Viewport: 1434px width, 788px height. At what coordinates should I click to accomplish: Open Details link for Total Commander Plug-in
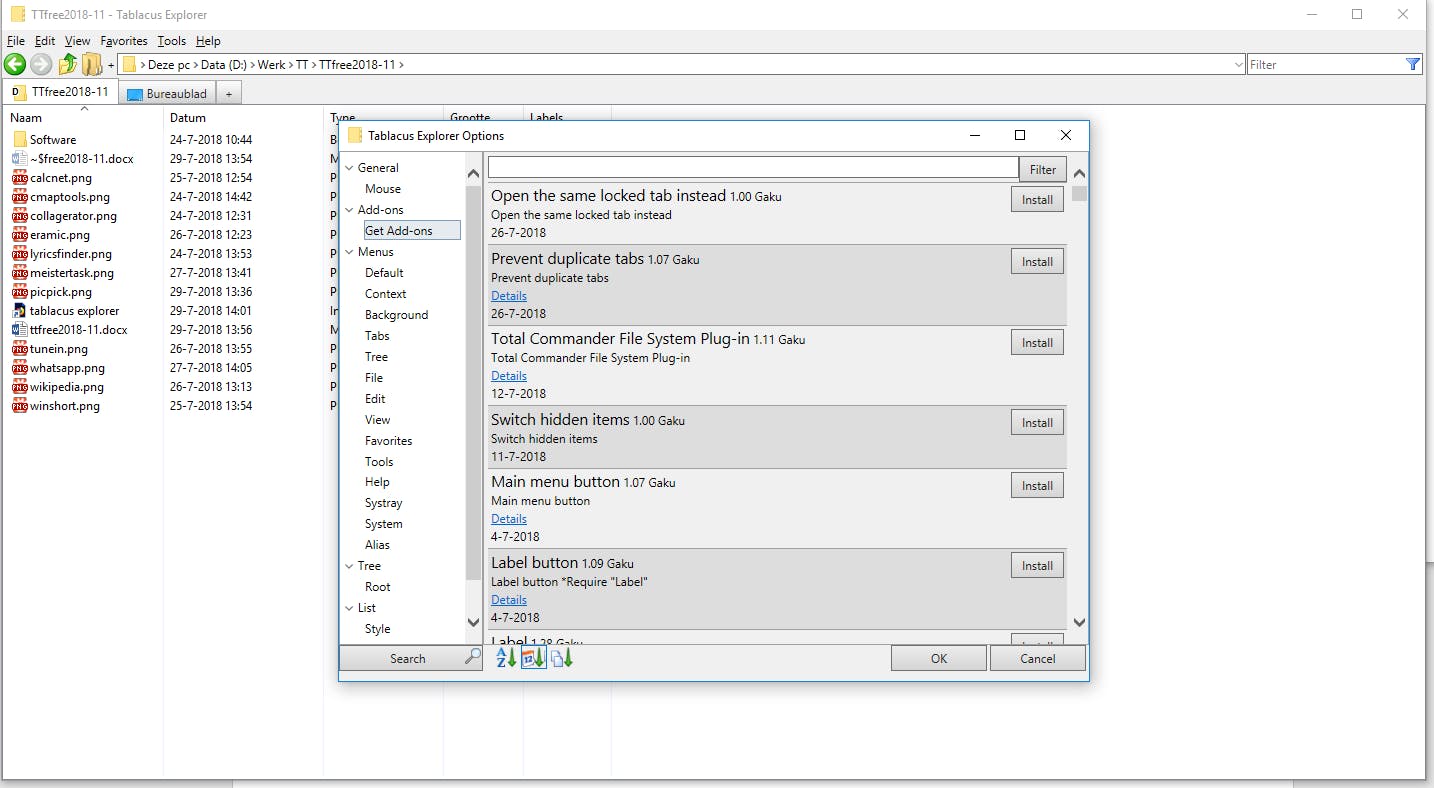[509, 376]
